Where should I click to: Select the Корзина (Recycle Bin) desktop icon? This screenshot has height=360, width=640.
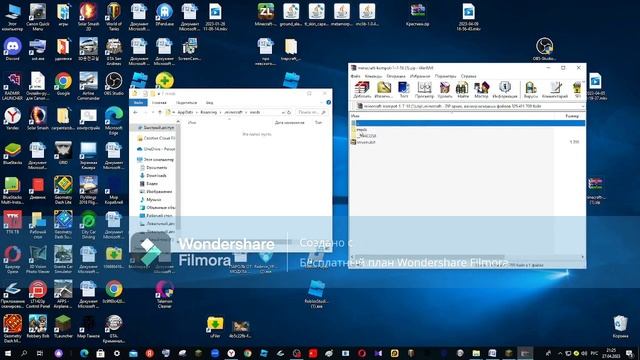[x=620, y=327]
